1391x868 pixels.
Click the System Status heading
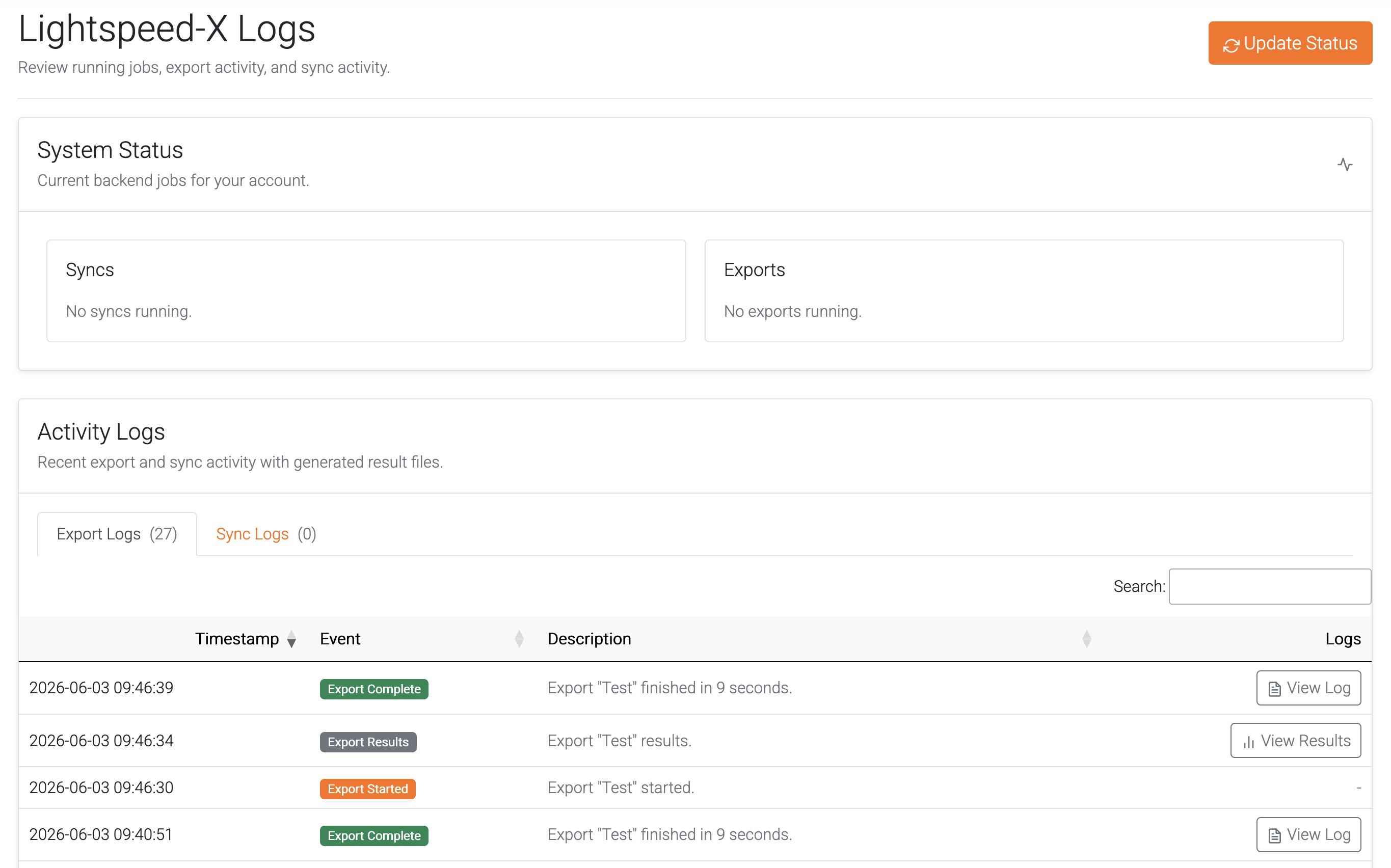coord(110,150)
